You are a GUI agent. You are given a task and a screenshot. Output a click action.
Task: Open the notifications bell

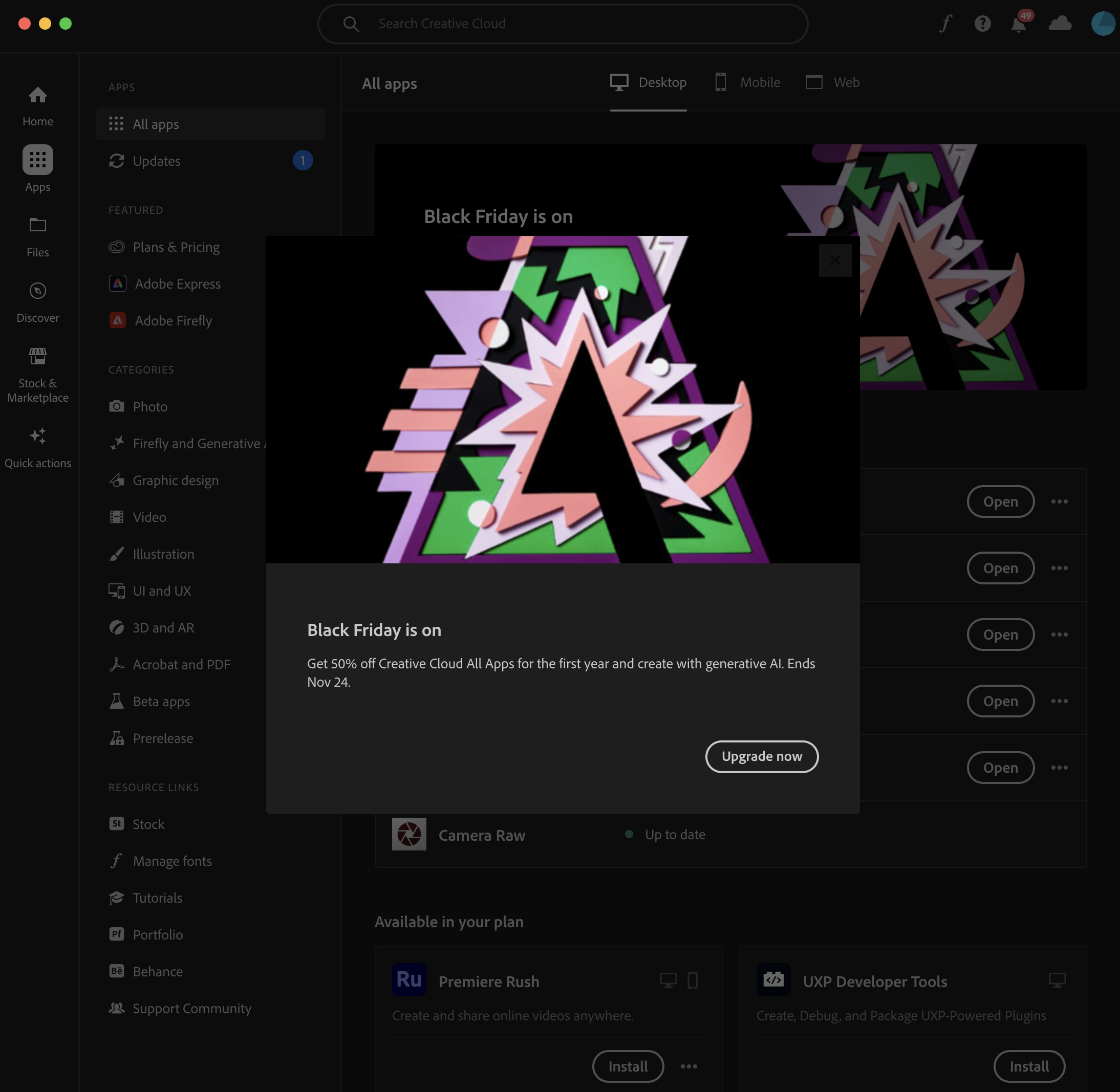(1019, 24)
